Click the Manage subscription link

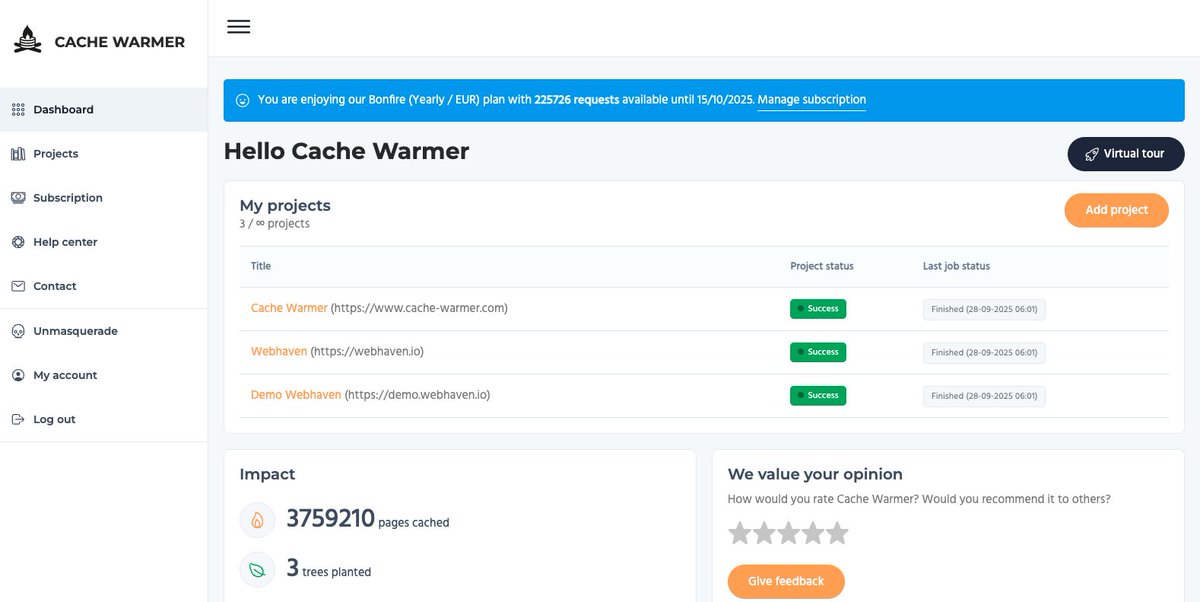(x=812, y=100)
